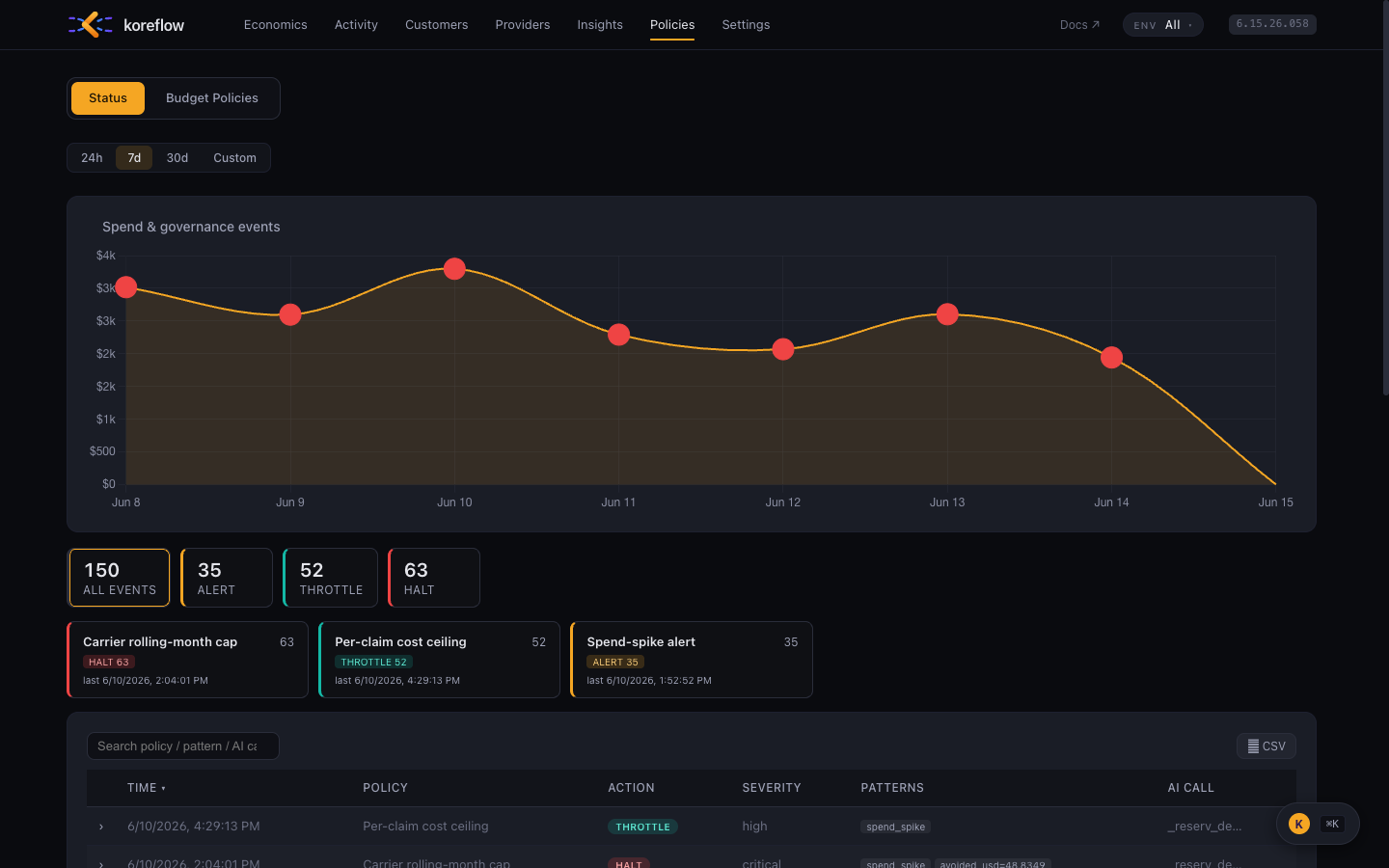Open Per-claim cost ceiling policy card
Screen dimensions: 1389x868
point(439,660)
